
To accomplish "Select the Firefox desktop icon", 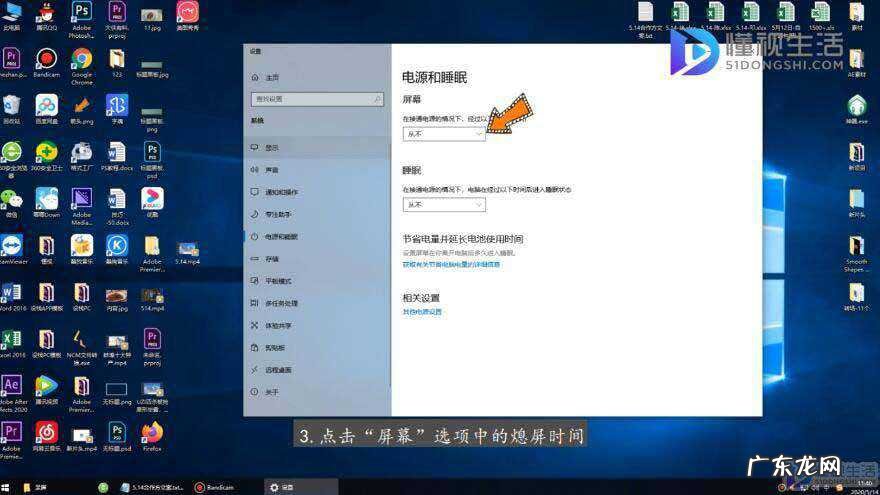I will pyautogui.click(x=152, y=437).
